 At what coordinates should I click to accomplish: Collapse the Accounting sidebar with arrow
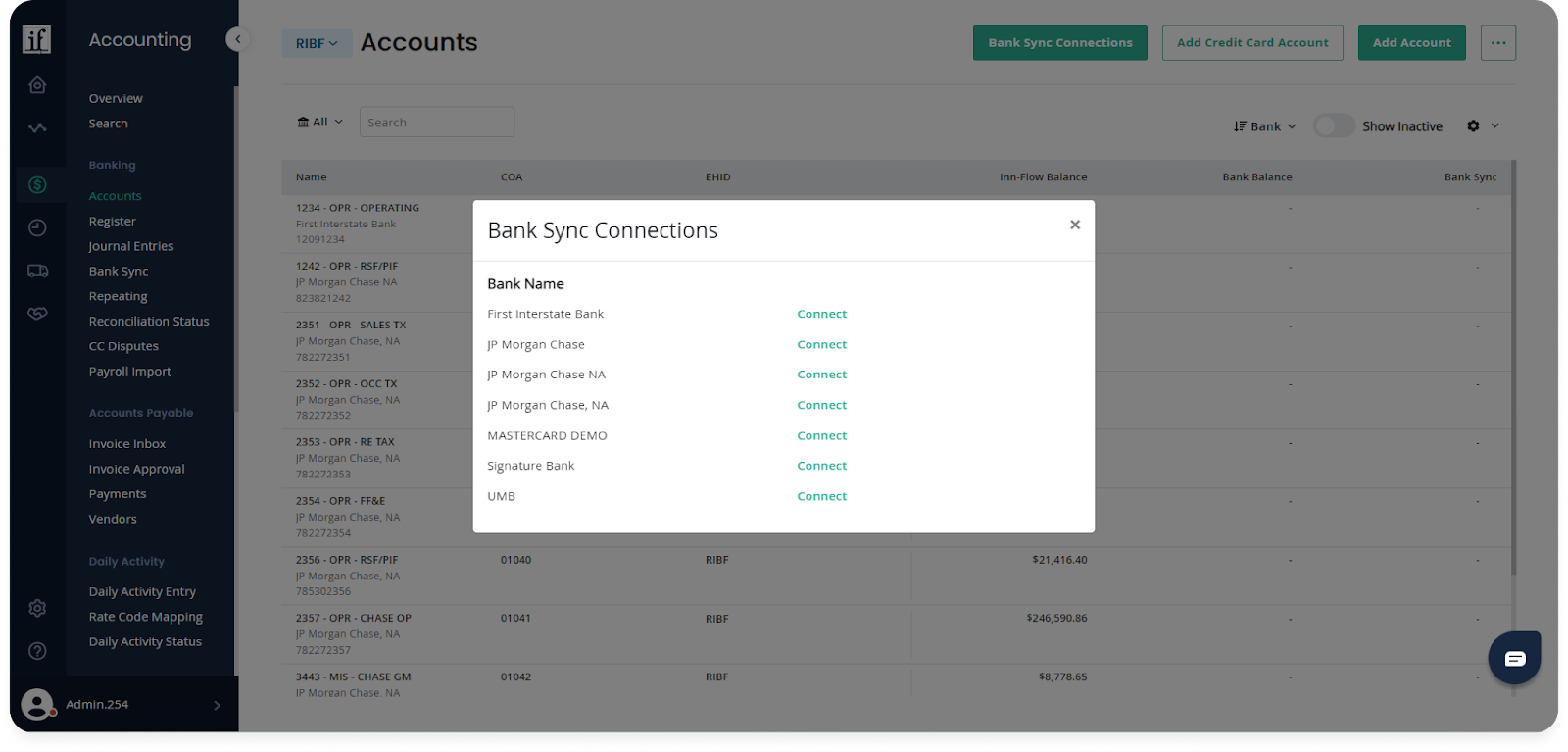pyautogui.click(x=237, y=39)
